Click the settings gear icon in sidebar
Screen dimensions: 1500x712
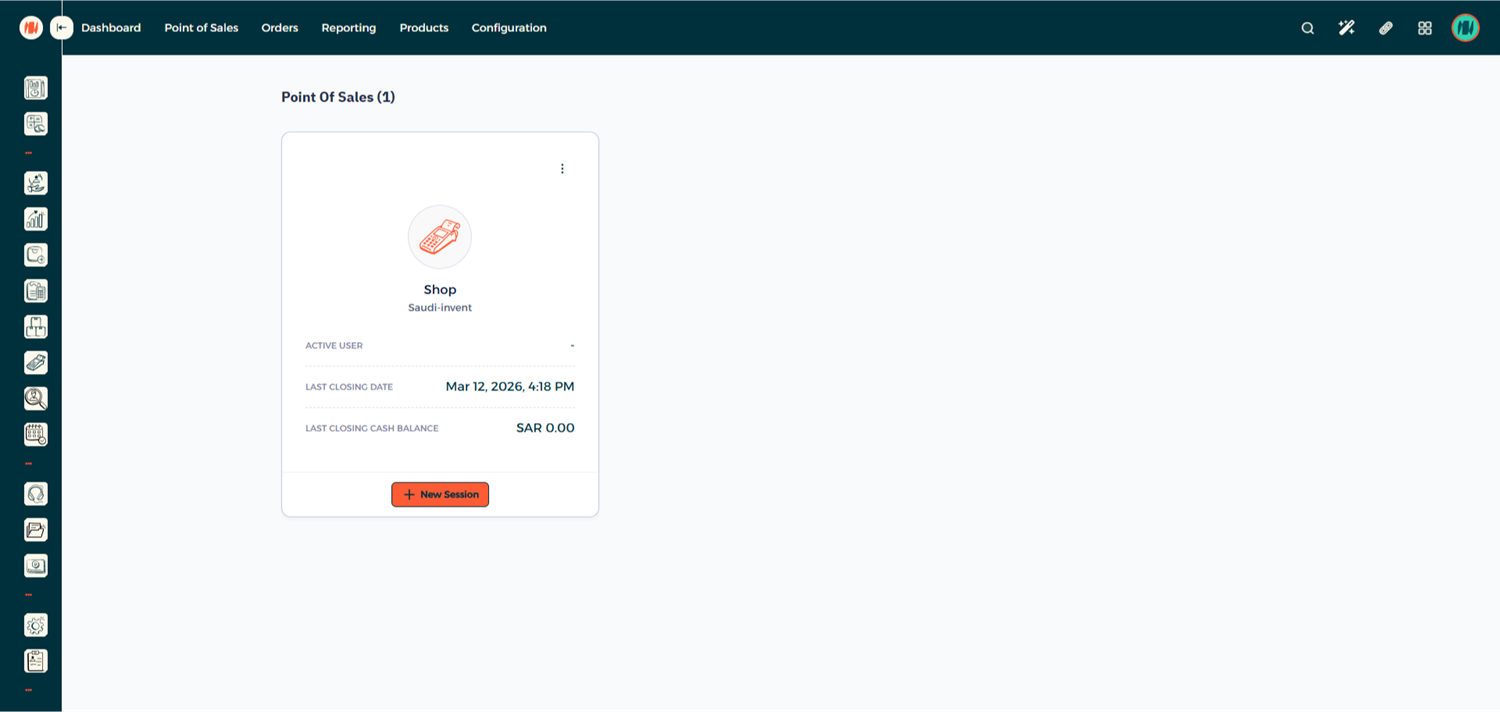36,625
